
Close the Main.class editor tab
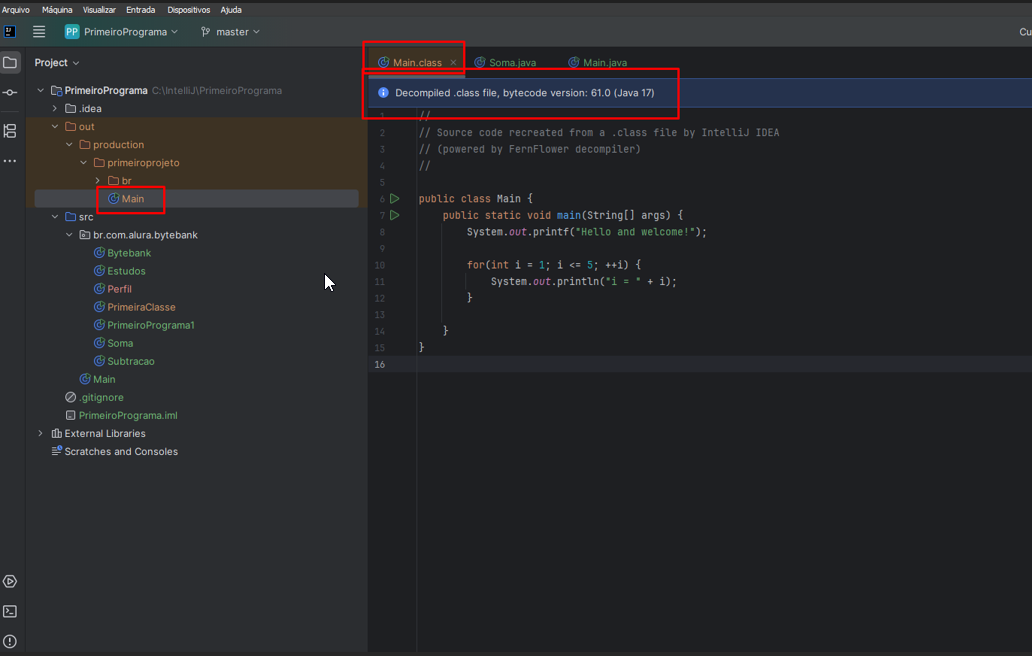click(x=453, y=63)
